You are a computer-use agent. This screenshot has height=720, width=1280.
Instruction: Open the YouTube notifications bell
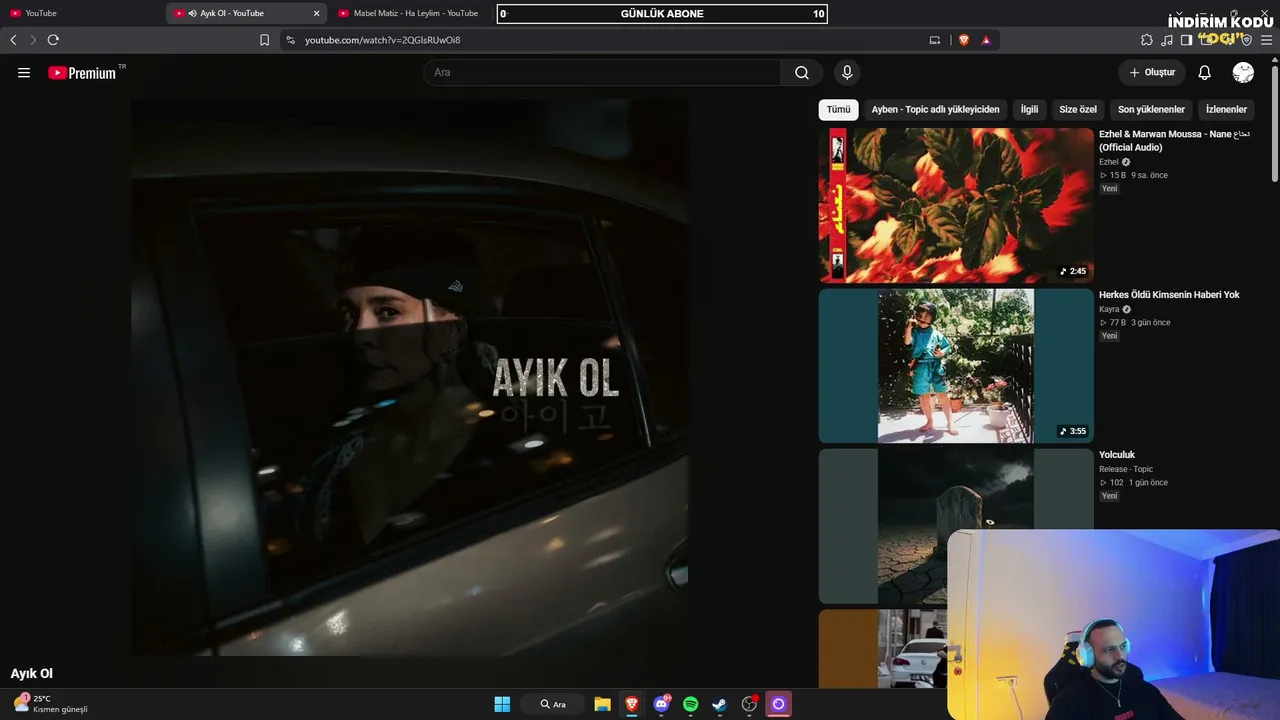(1205, 73)
